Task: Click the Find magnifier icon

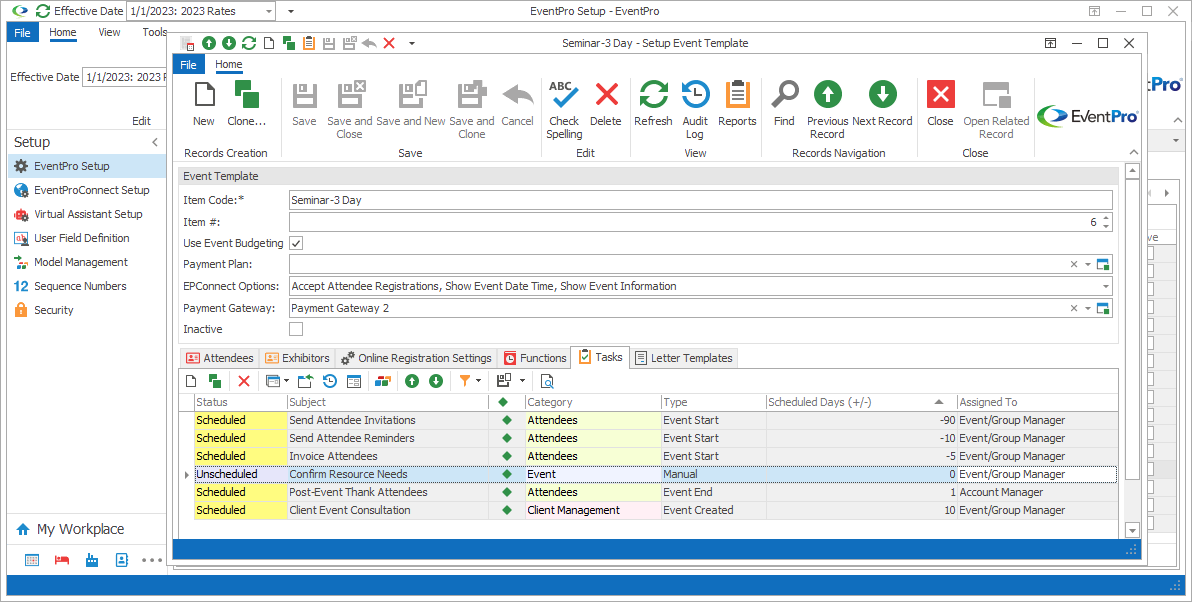Action: coord(784,96)
